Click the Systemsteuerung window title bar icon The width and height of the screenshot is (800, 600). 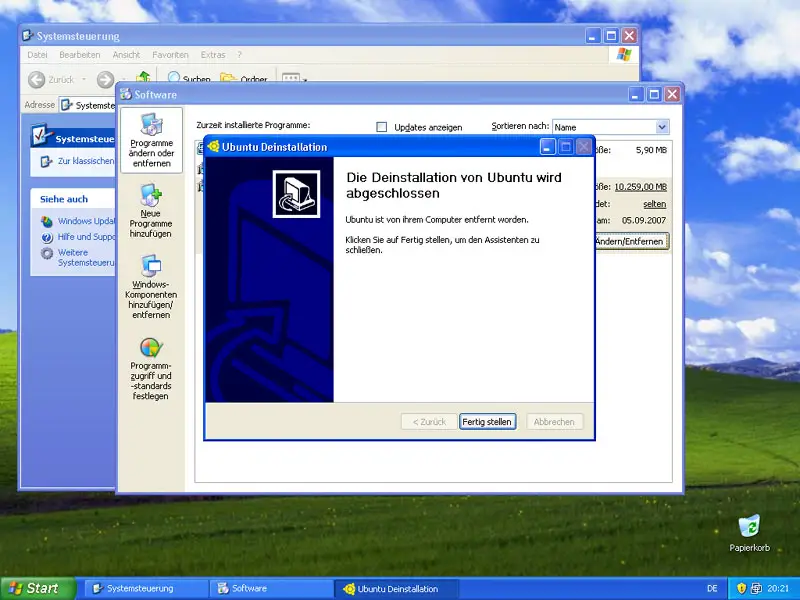pos(28,36)
